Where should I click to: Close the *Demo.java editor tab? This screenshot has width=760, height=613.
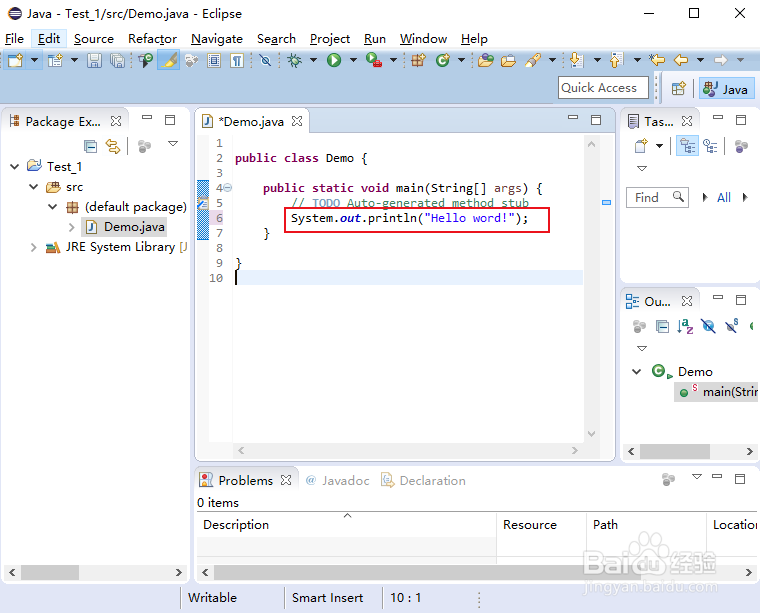[297, 121]
